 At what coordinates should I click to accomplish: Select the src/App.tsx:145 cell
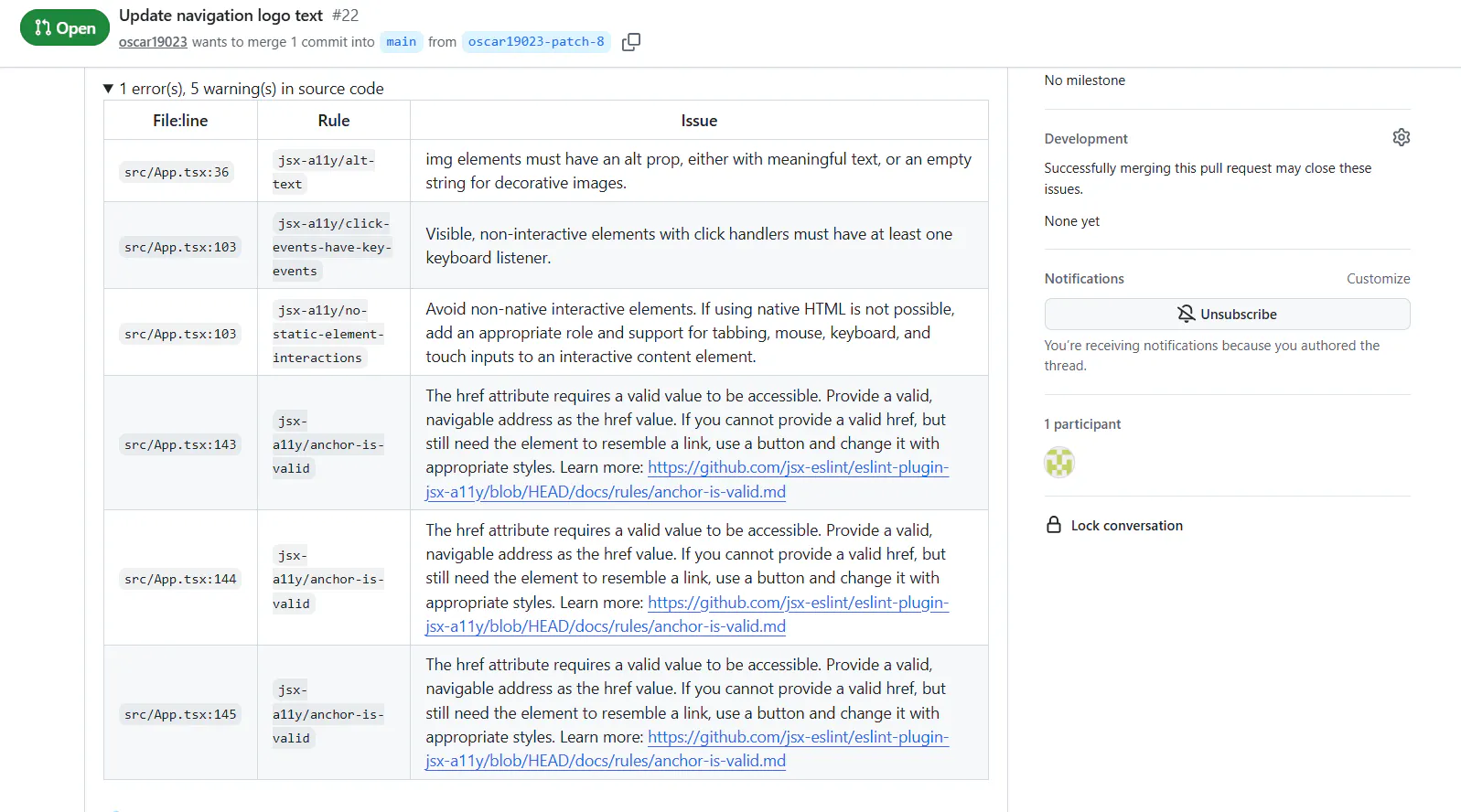pos(180,714)
